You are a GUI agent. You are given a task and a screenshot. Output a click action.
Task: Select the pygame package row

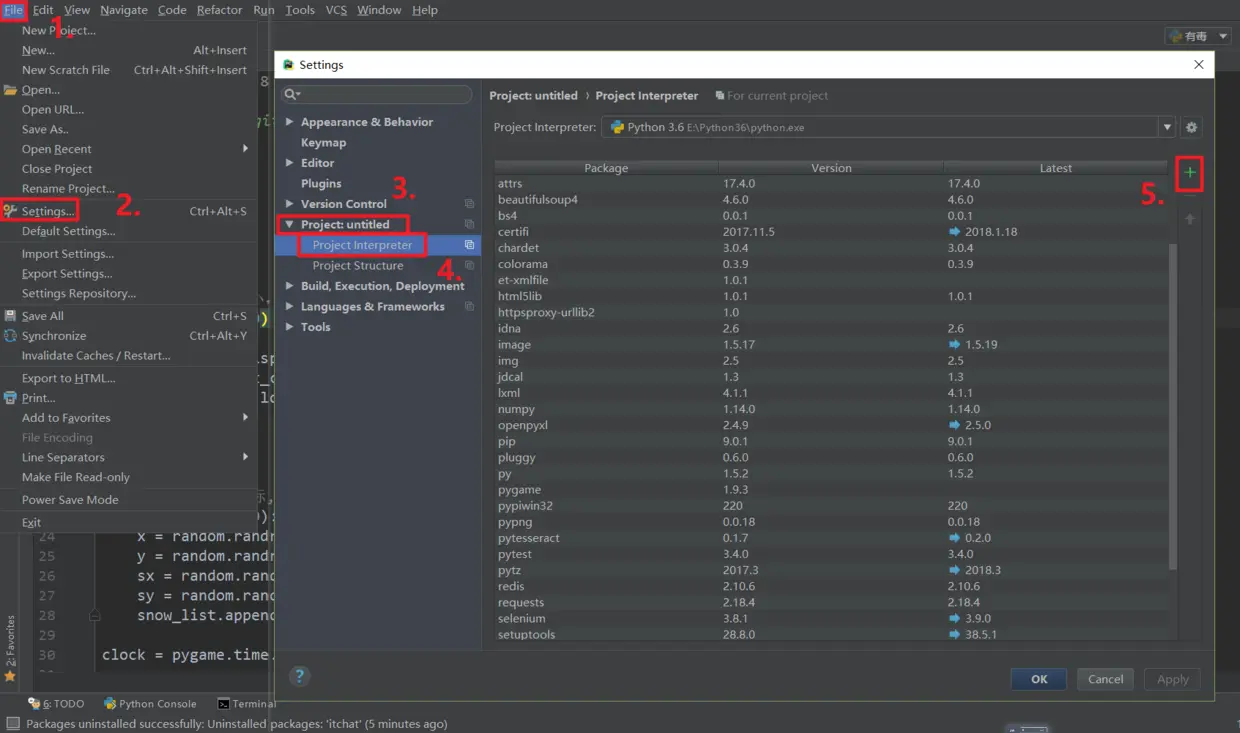coord(830,490)
